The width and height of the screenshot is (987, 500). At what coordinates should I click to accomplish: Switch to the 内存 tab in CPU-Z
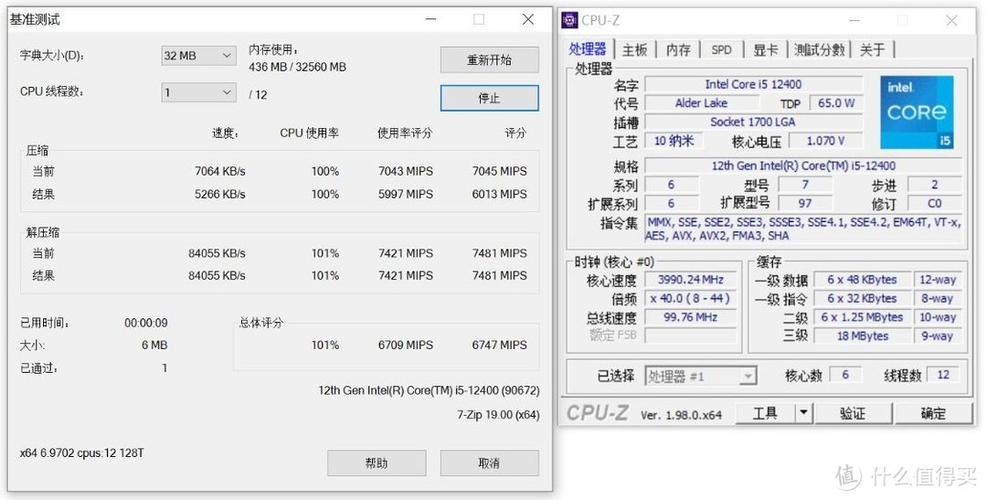(x=679, y=50)
